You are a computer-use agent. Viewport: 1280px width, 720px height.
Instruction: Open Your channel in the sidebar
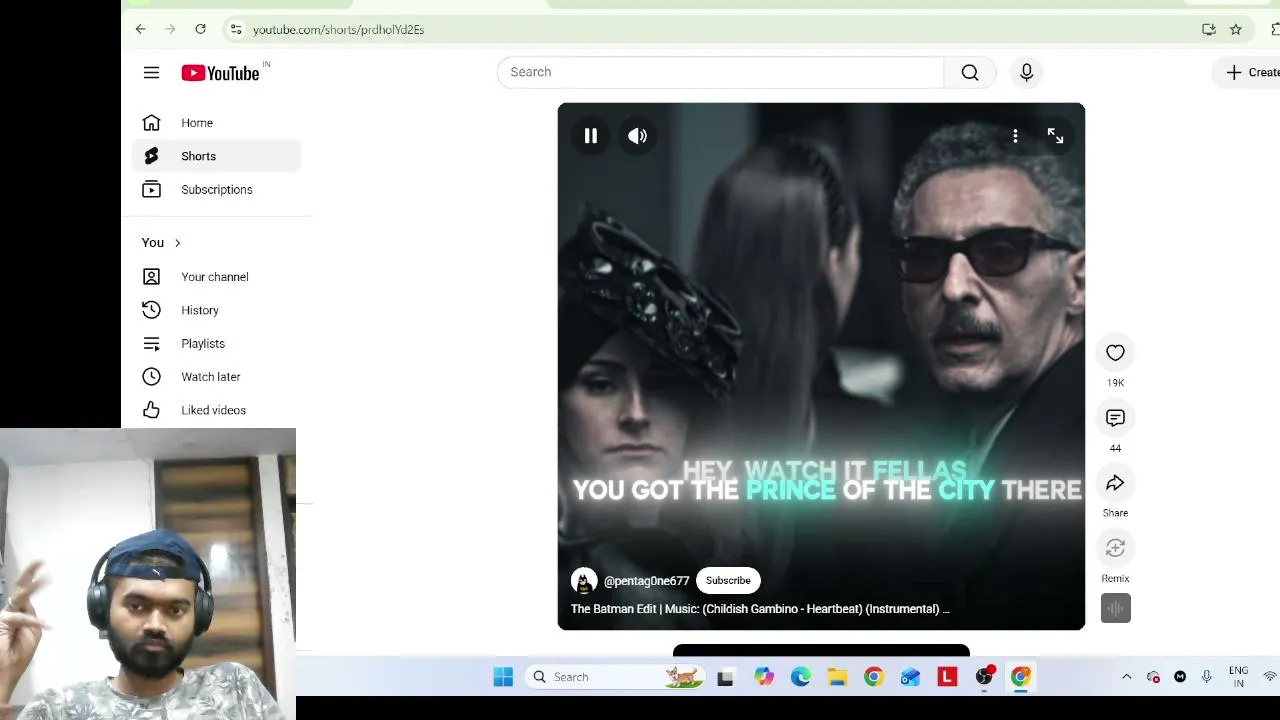(x=216, y=277)
